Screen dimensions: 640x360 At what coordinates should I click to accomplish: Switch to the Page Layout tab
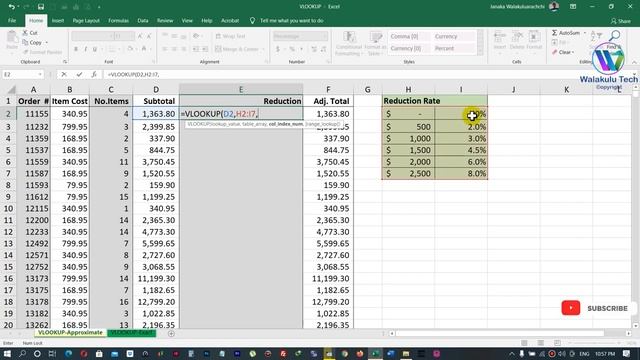[x=86, y=20]
